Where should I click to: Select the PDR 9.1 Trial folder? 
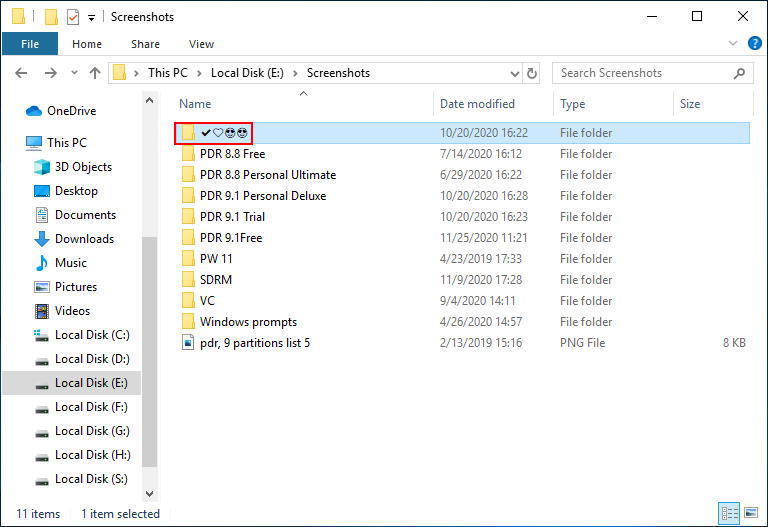[x=232, y=217]
